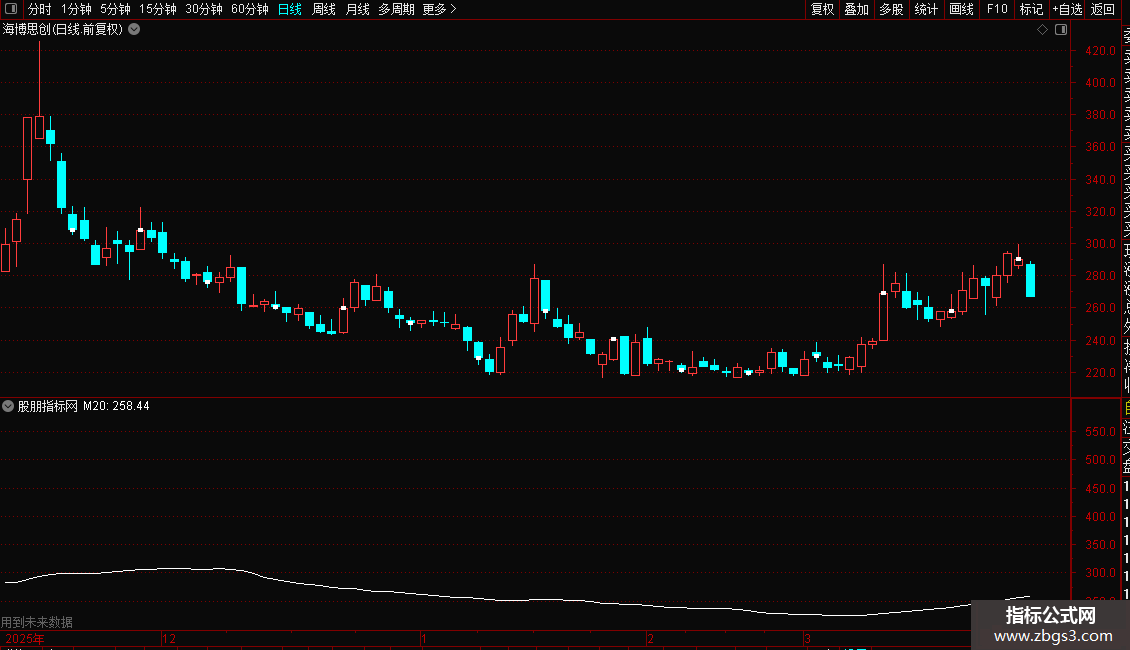Click the 550.0 indicator axis label

1100,432
